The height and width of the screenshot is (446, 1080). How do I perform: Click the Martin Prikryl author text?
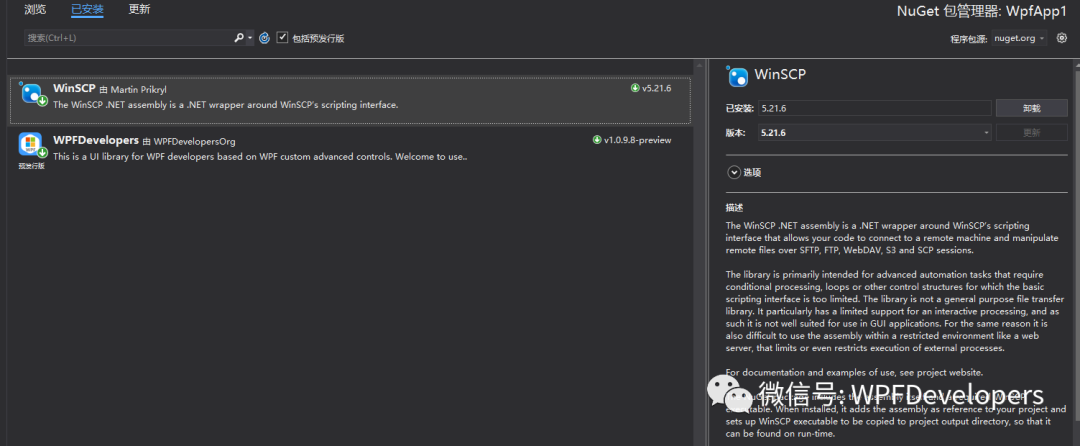click(x=138, y=89)
